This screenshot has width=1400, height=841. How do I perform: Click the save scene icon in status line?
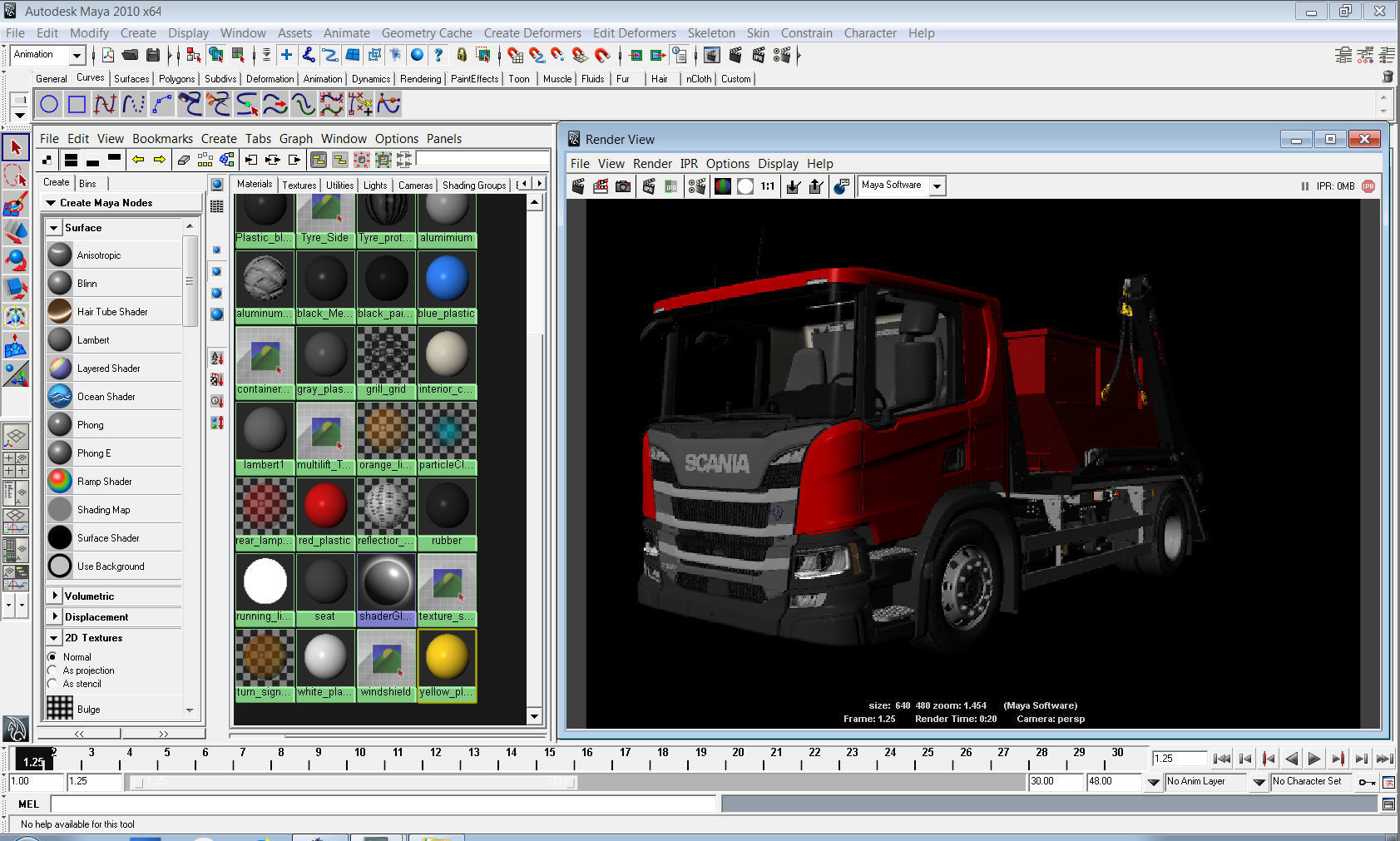point(153,55)
